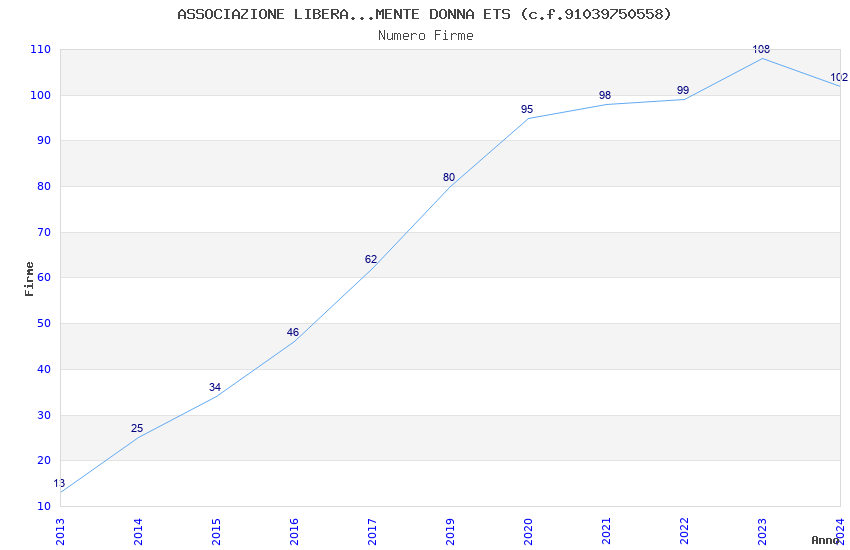Image resolution: width=850 pixels, height=550 pixels.
Task: Select data point labeled 34
Action: tap(215, 387)
